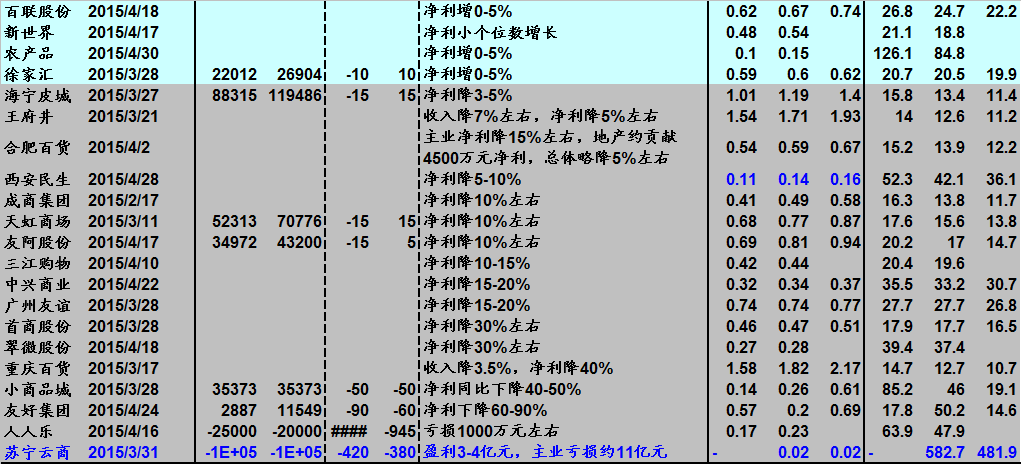Select the 合肥百货 company cell
Image resolution: width=1021 pixels, height=464 pixels.
coord(37,147)
